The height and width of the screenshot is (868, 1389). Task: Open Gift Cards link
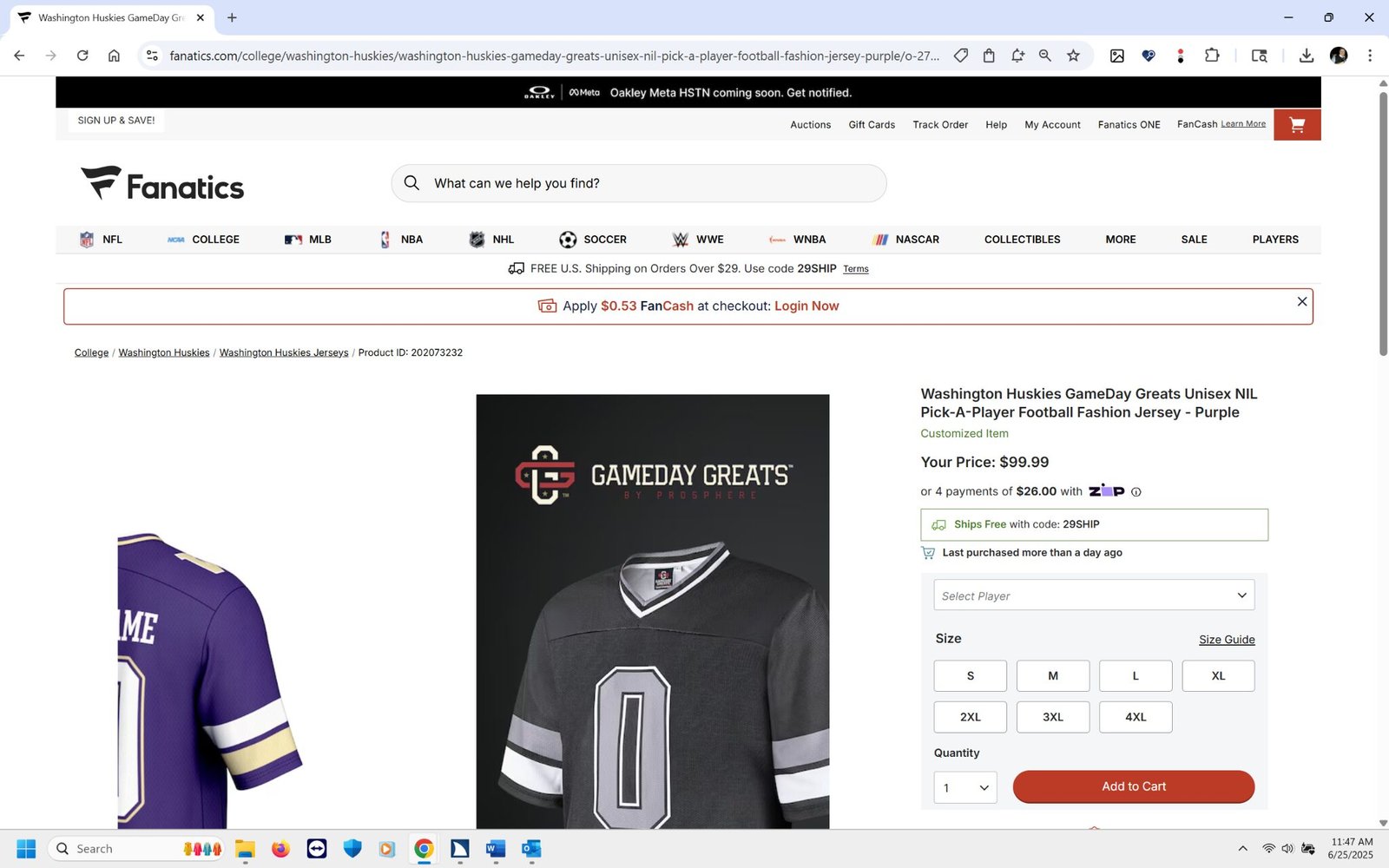(872, 125)
